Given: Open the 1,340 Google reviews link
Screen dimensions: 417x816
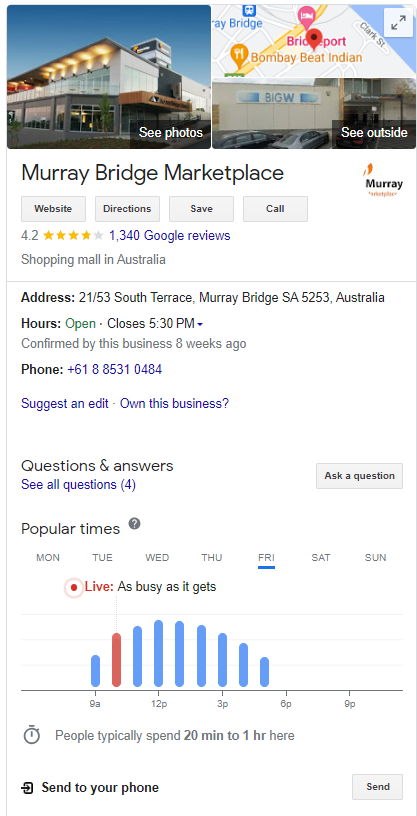Looking at the screenshot, I should click(170, 236).
